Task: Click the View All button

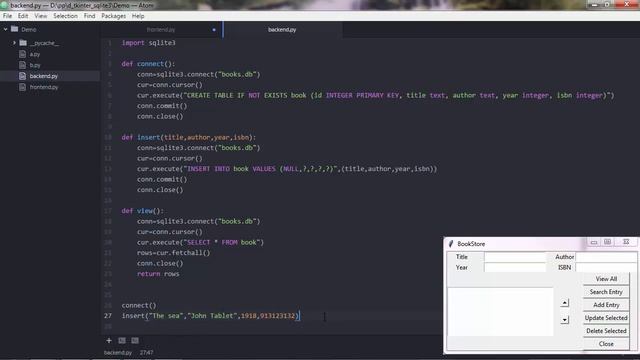Action: (x=606, y=279)
